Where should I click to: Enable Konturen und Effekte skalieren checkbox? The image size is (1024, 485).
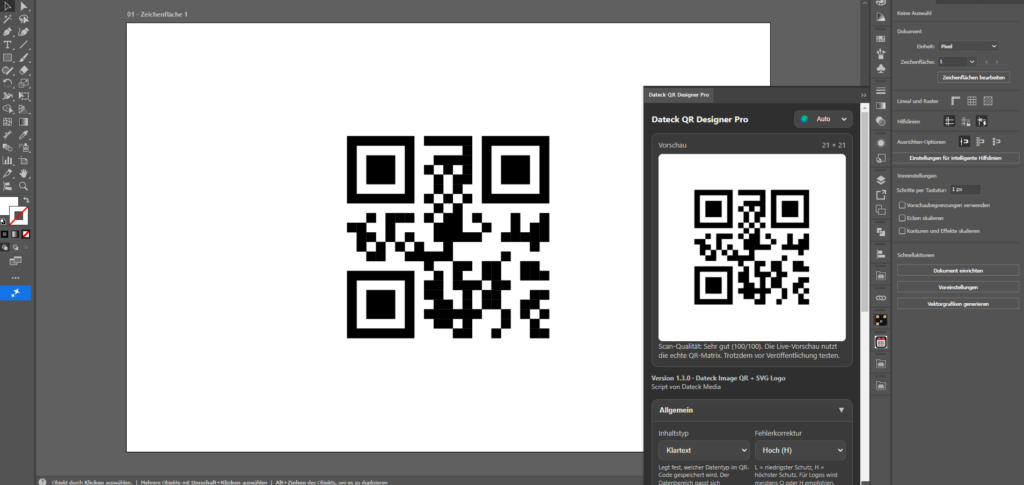click(x=903, y=231)
